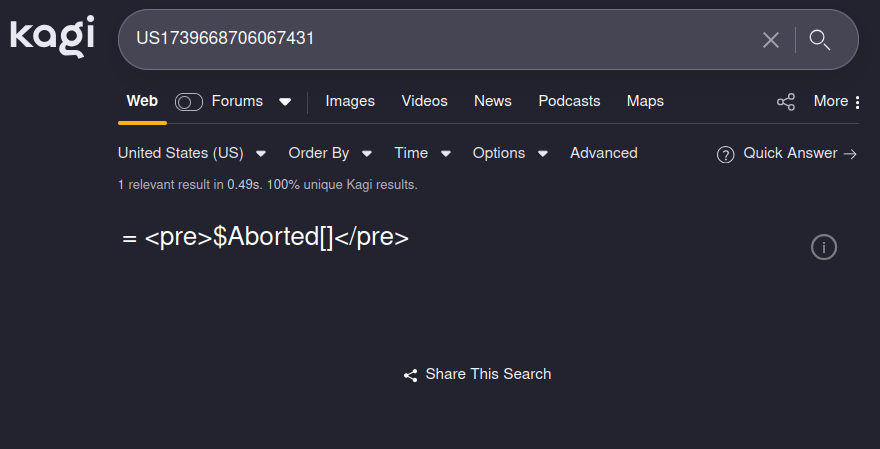Expand the Time filter dropdown

click(422, 153)
